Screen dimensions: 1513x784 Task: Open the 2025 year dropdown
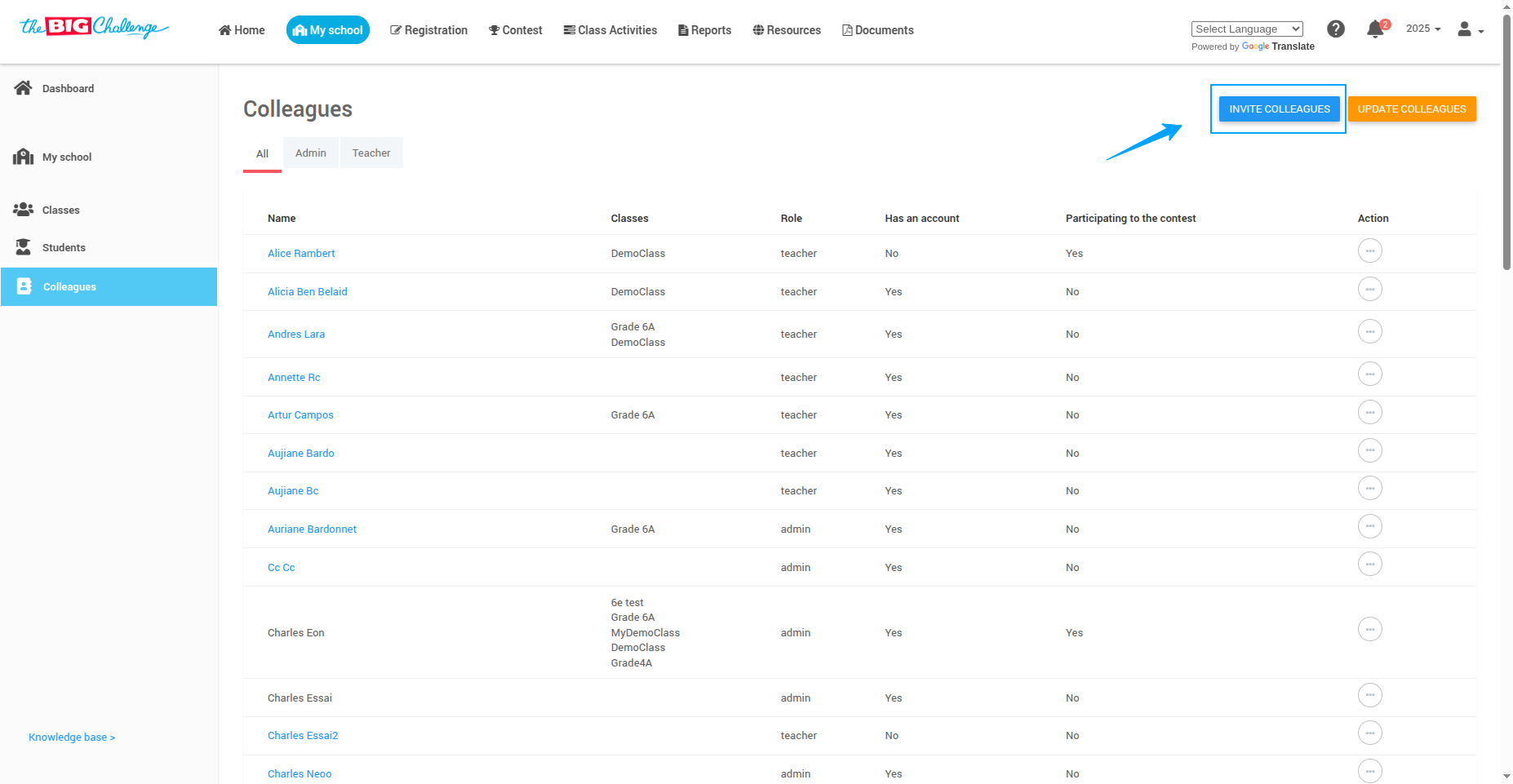pyautogui.click(x=1423, y=29)
